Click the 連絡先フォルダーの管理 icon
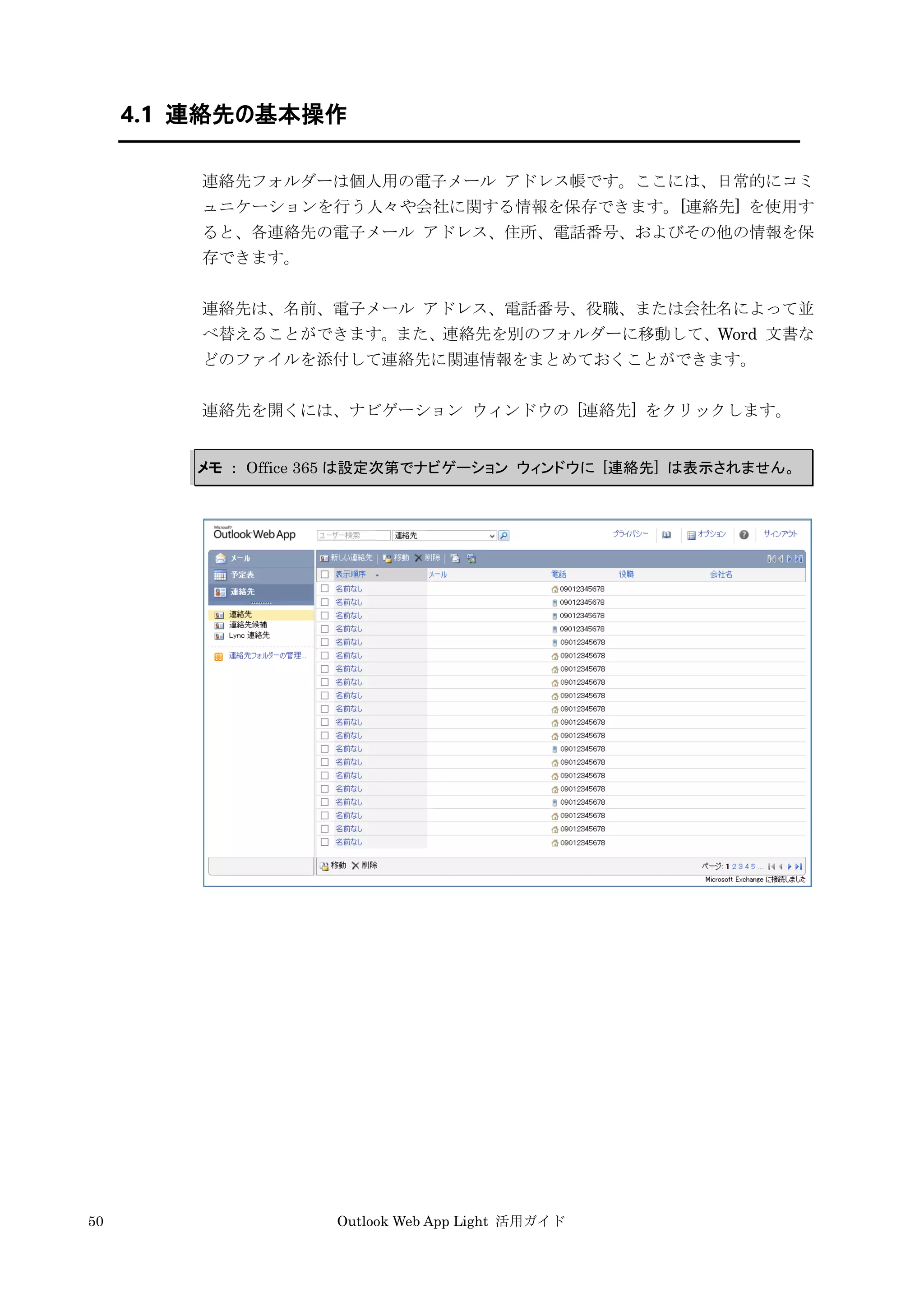Image resolution: width=924 pixels, height=1307 pixels. tap(218, 656)
